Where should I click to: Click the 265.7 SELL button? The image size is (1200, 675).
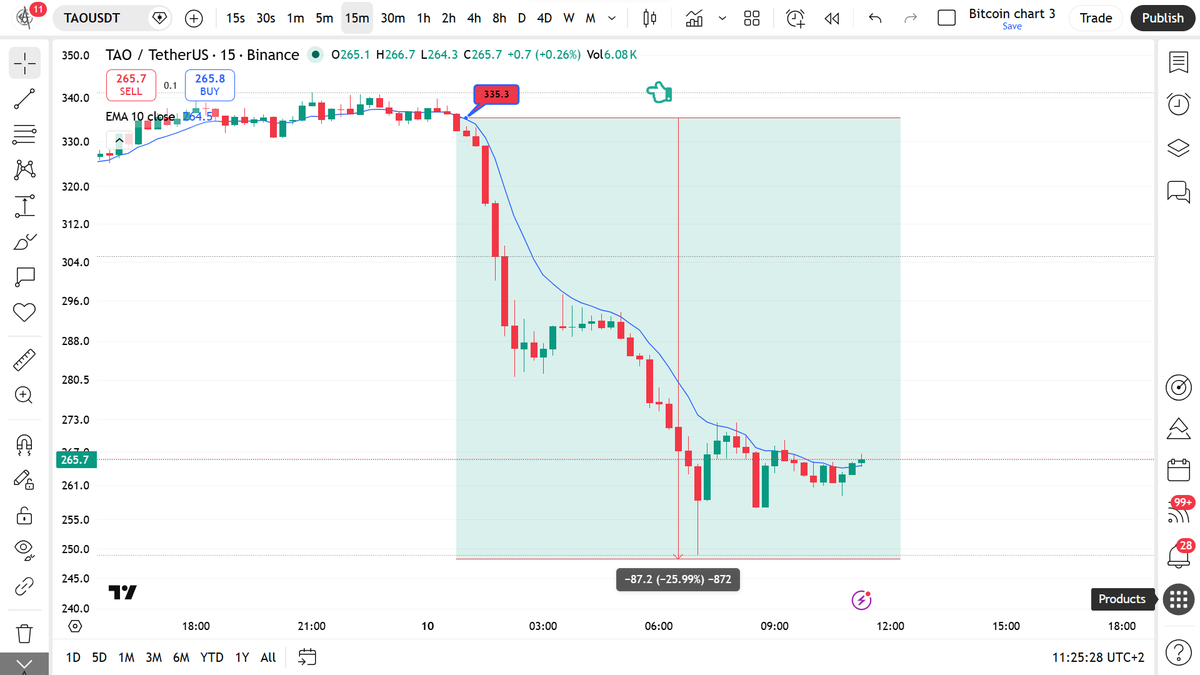[x=131, y=84]
